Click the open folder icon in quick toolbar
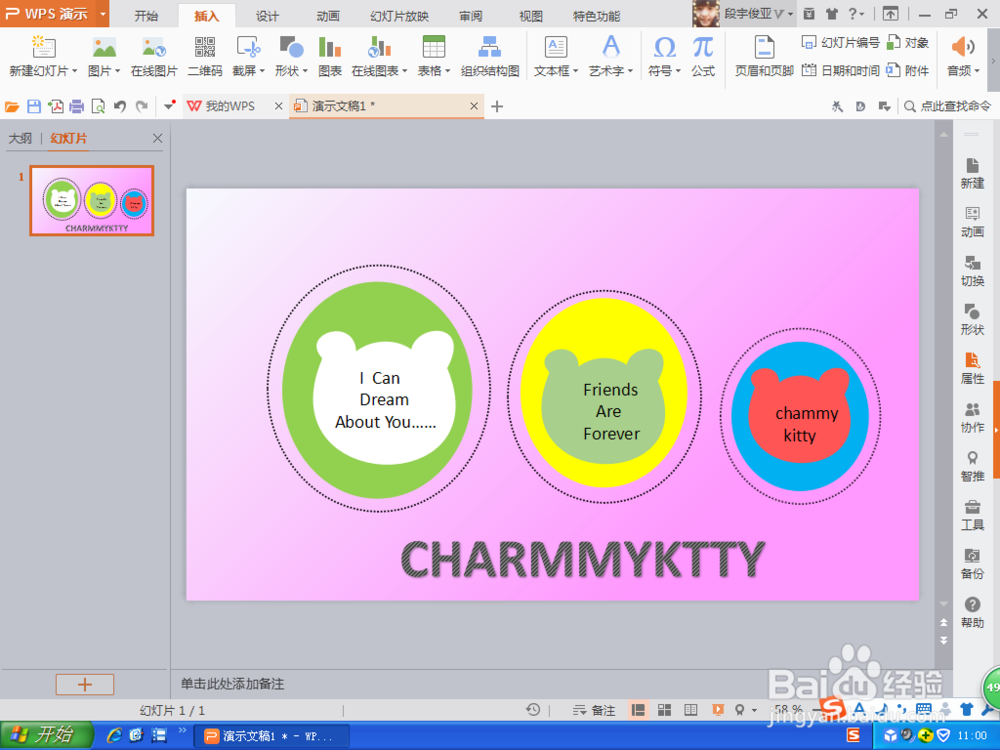 point(12,107)
